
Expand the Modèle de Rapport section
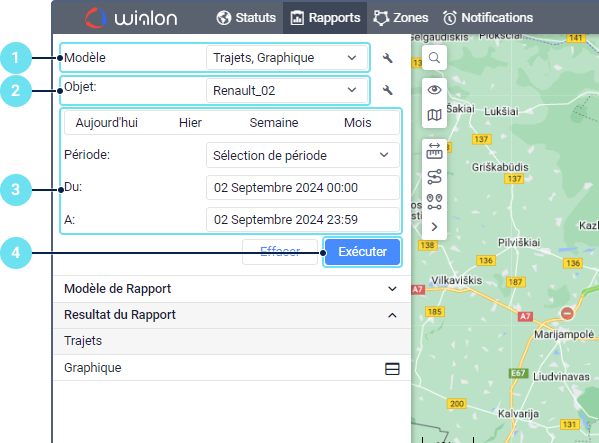[232, 289]
